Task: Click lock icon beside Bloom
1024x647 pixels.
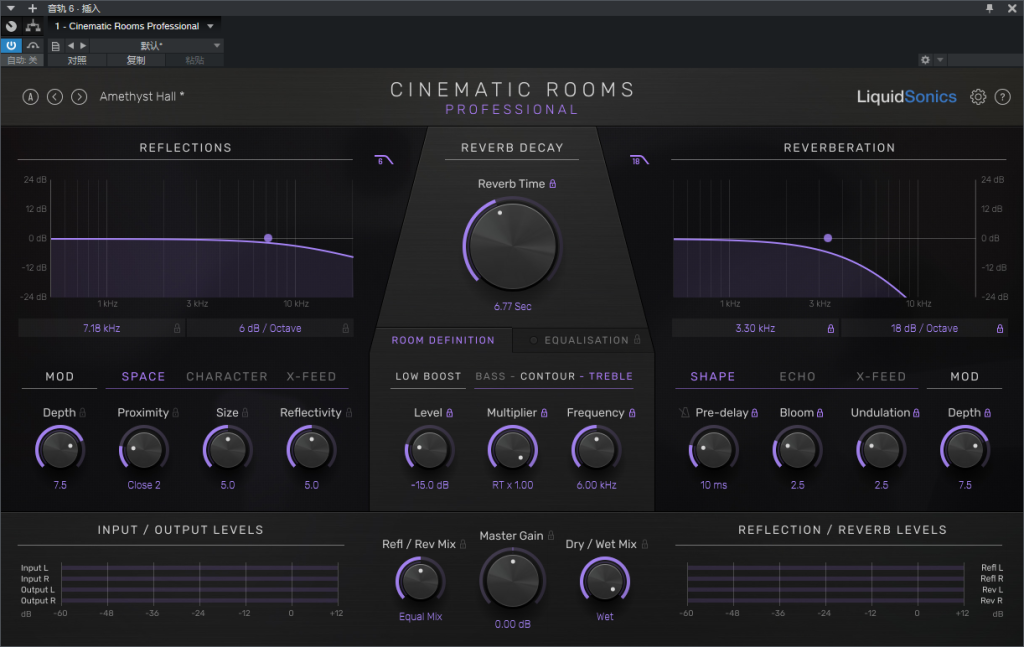Action: tap(820, 413)
